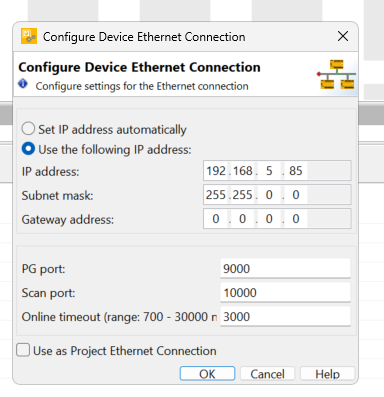The width and height of the screenshot is (384, 397).
Task: Close the Configure Device Ethernet Connection dialog
Action: (x=343, y=36)
